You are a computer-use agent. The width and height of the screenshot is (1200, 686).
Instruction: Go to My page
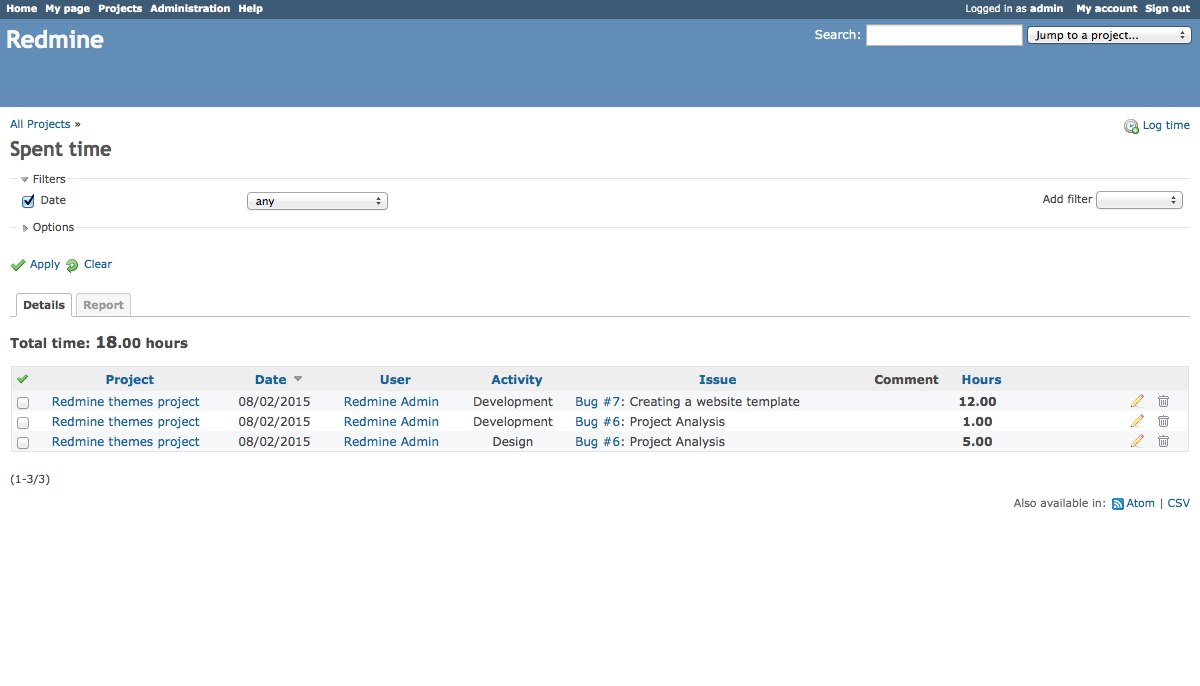(x=67, y=8)
